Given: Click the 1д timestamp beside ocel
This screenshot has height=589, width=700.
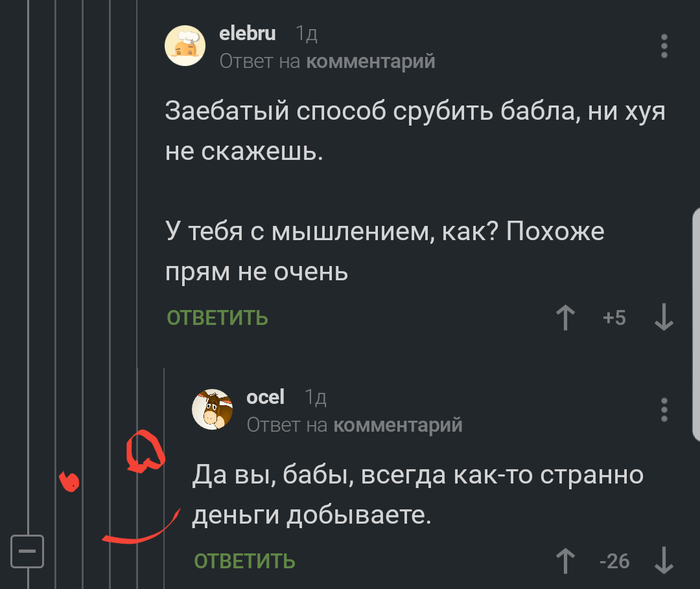Looking at the screenshot, I should [315, 397].
